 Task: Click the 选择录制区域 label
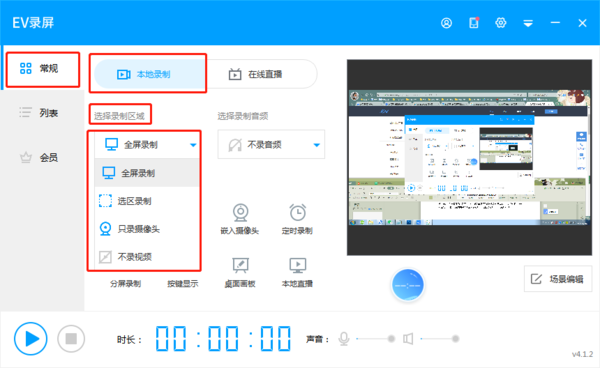(119, 116)
